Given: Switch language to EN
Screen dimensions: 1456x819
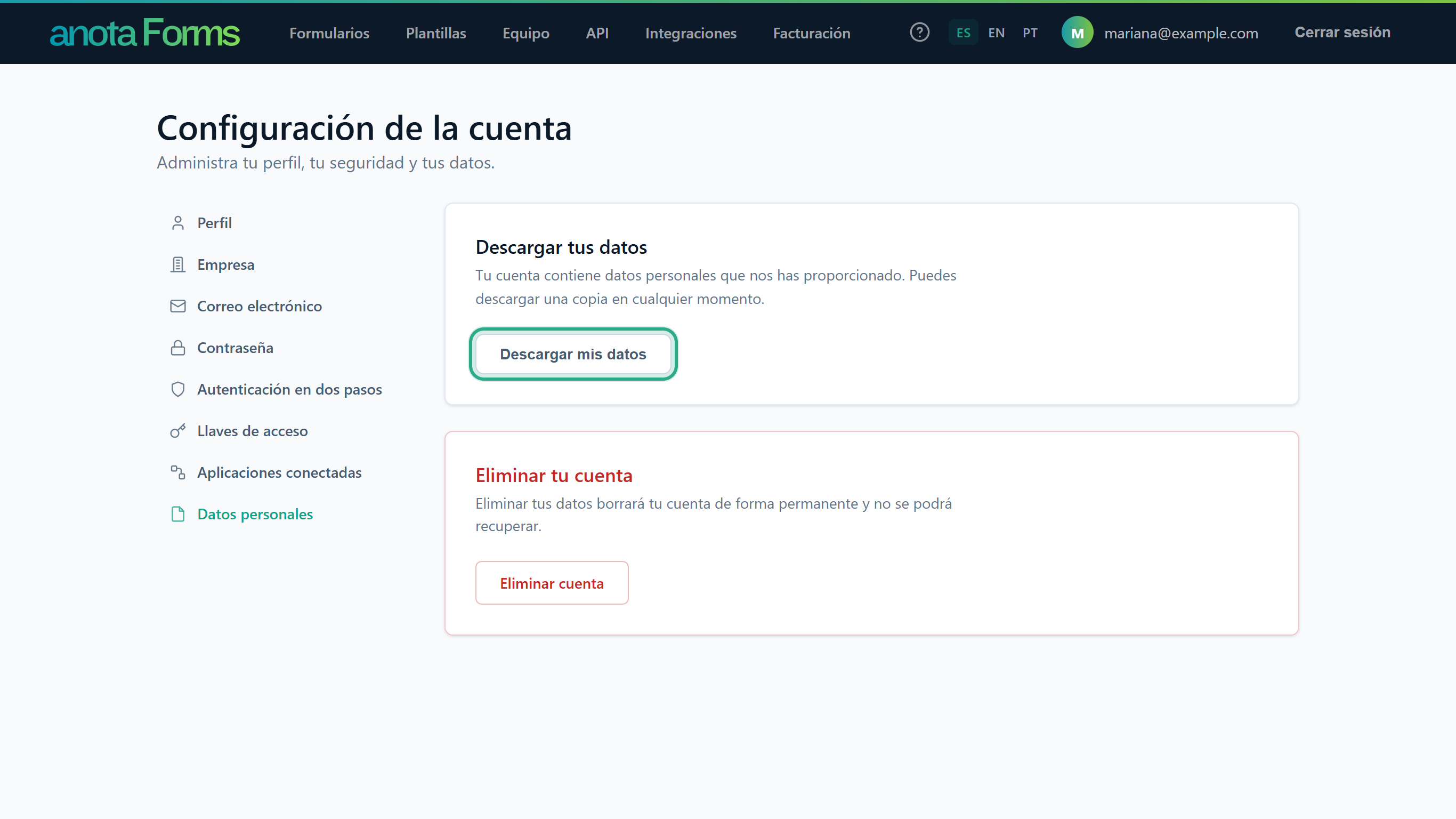Looking at the screenshot, I should click(997, 33).
